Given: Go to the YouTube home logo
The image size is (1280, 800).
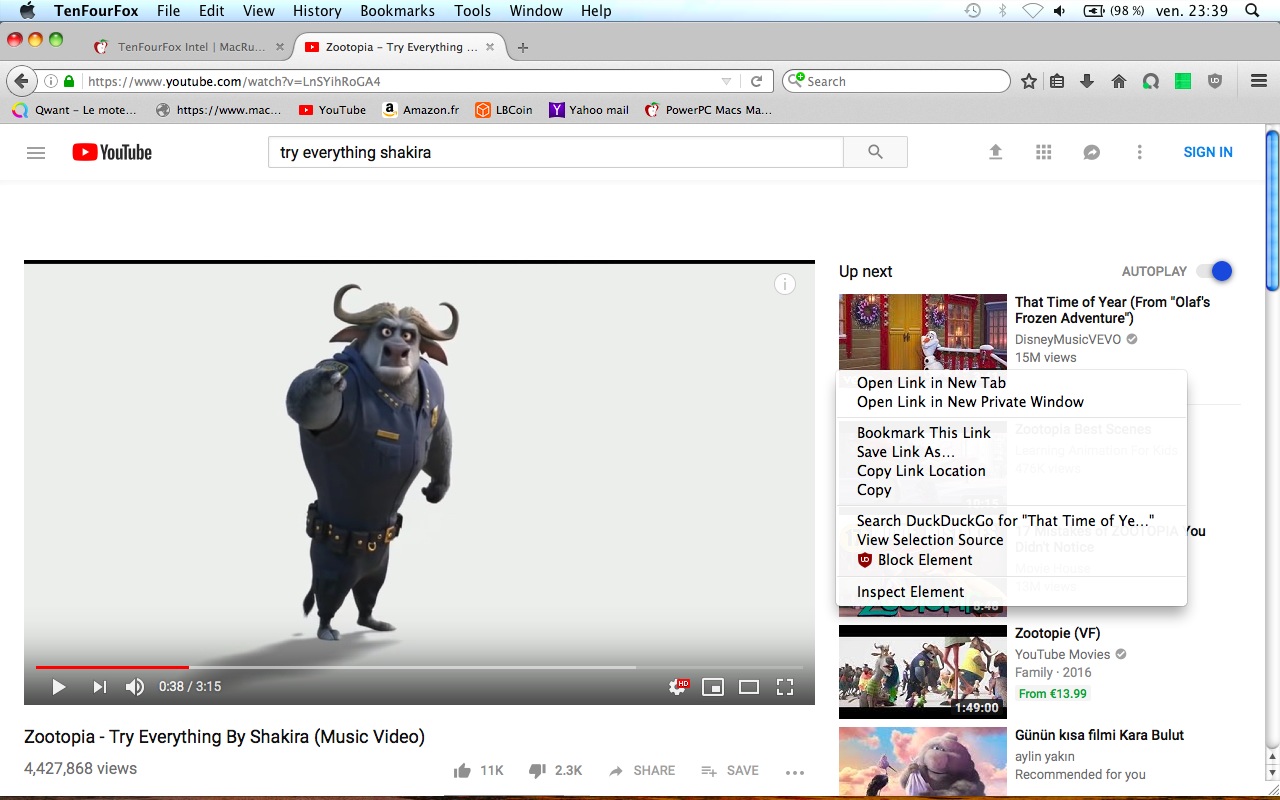Looking at the screenshot, I should (112, 152).
